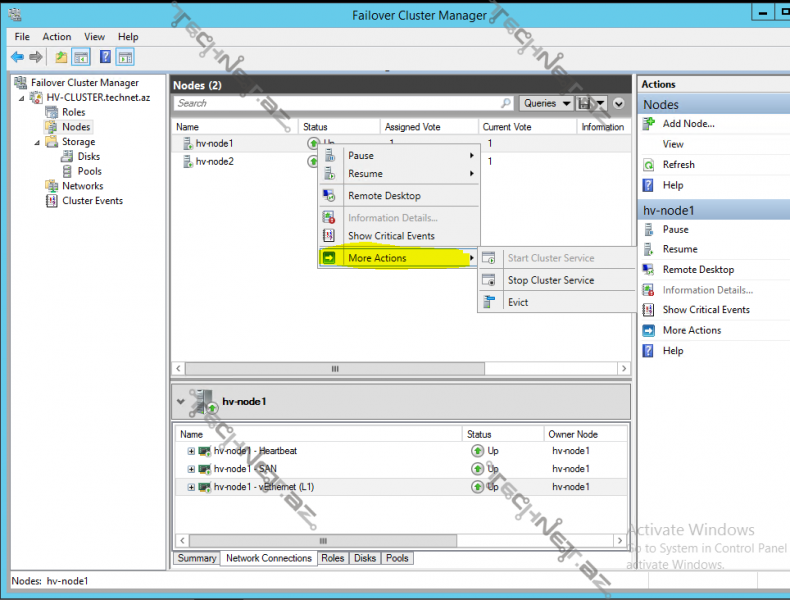The width and height of the screenshot is (790, 600).
Task: Click the Back arrow toolbar icon
Action: point(17,57)
